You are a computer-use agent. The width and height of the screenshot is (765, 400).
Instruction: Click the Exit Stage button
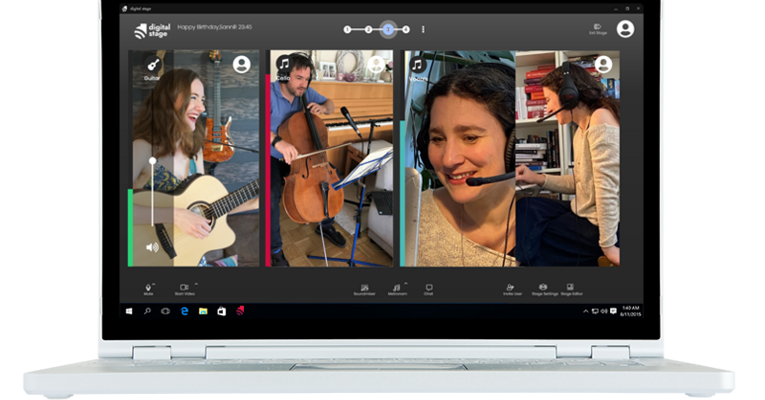point(598,29)
